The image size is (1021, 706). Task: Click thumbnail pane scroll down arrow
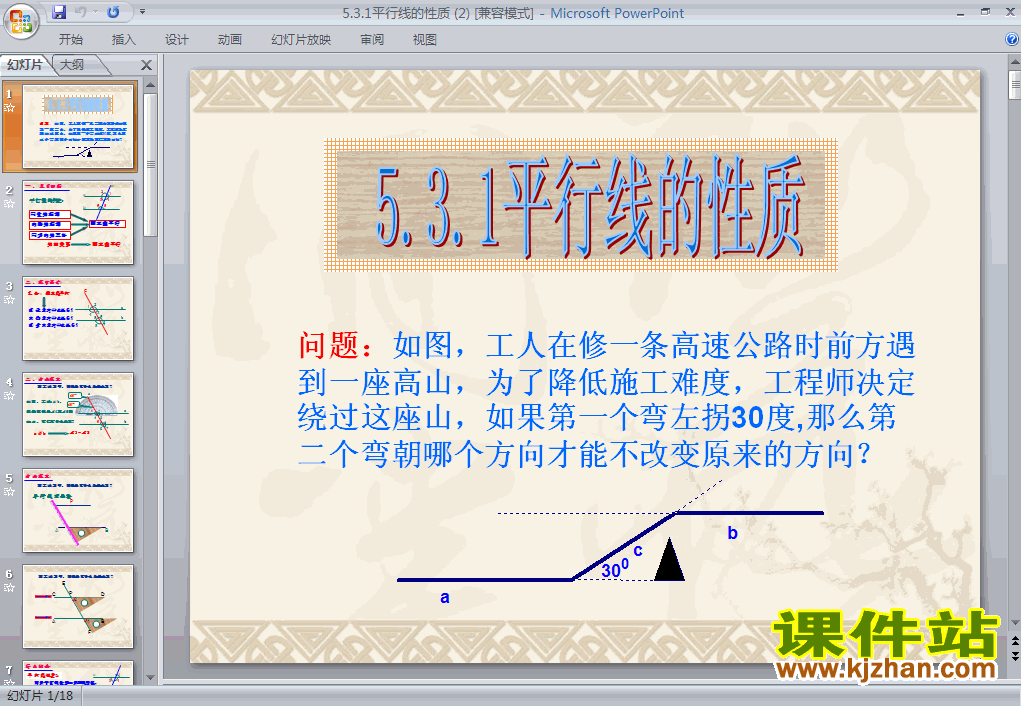coord(150,677)
